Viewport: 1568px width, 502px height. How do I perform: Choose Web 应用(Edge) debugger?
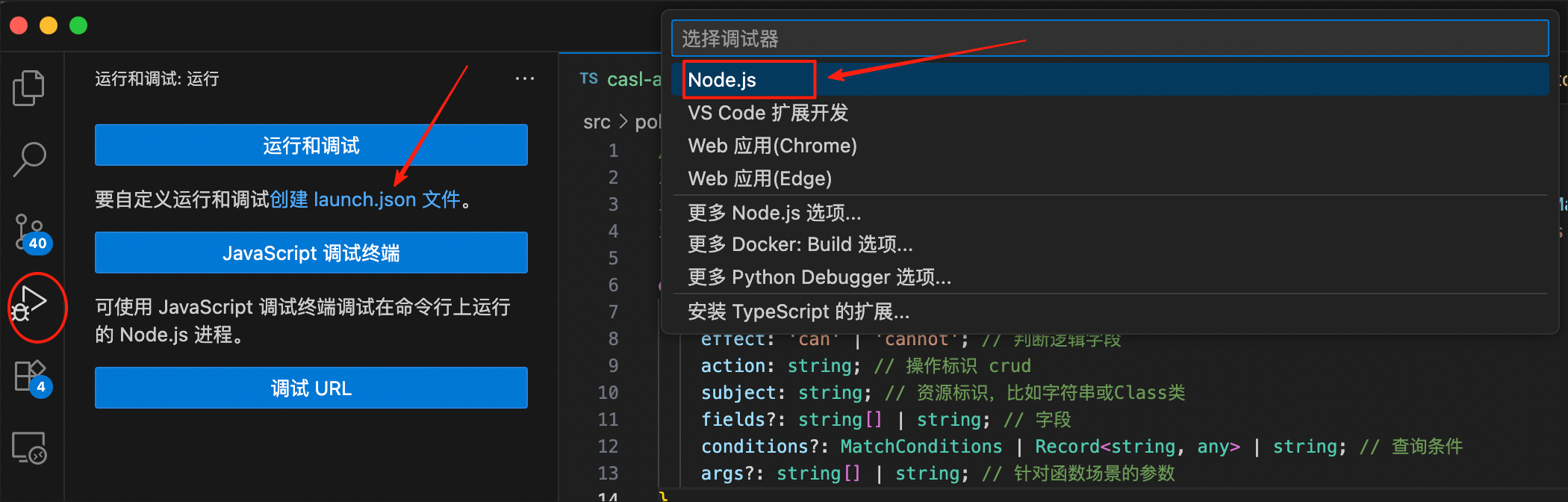[1110, 179]
